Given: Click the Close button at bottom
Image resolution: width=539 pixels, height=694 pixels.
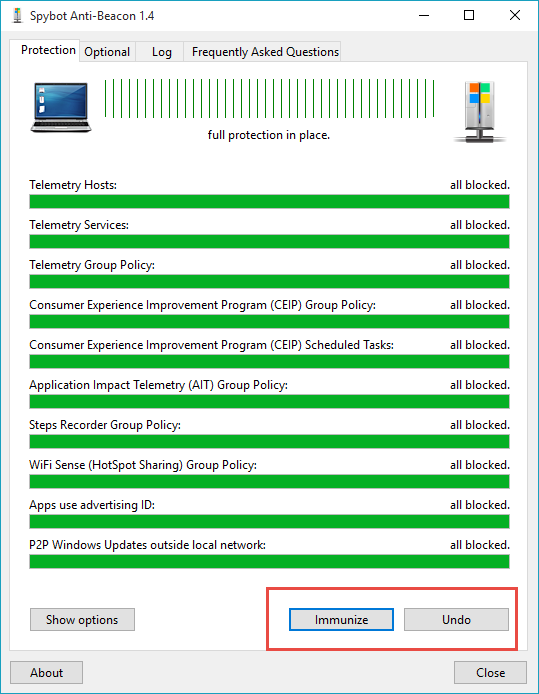Looking at the screenshot, I should [x=490, y=672].
